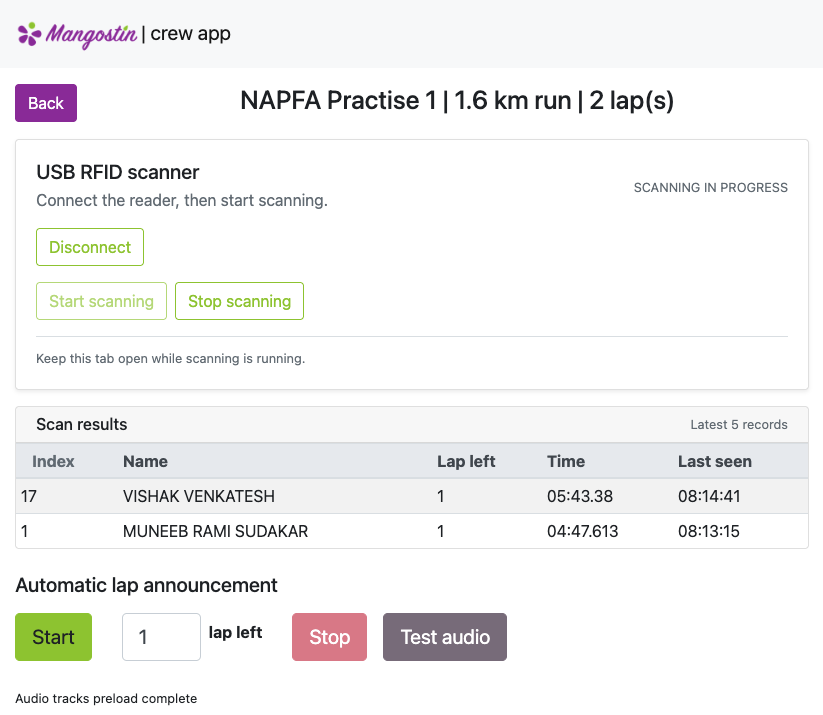823x715 pixels.
Task: Click the lap left label beside input
Action: tap(235, 633)
